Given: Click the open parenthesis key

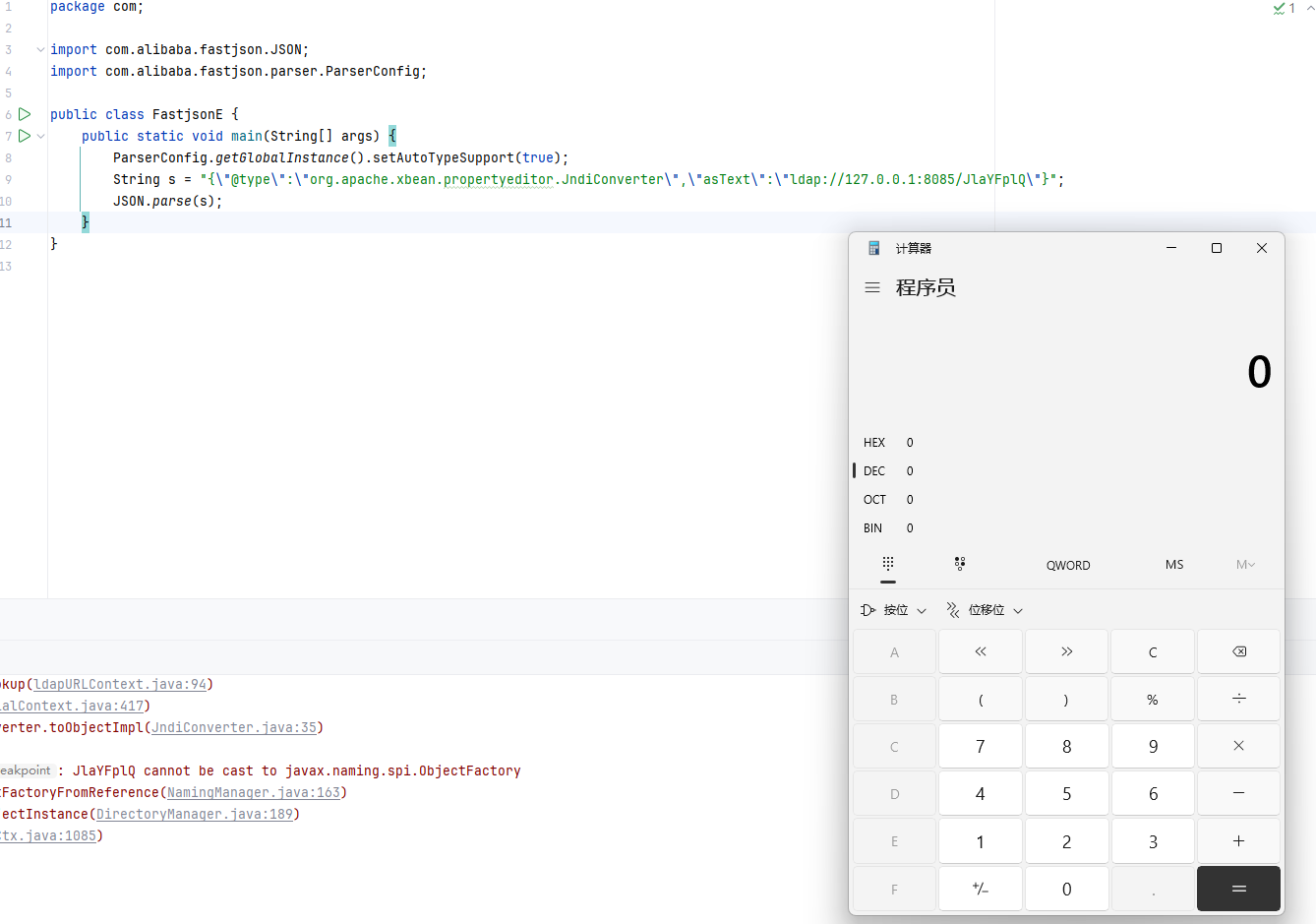Looking at the screenshot, I should coord(981,699).
